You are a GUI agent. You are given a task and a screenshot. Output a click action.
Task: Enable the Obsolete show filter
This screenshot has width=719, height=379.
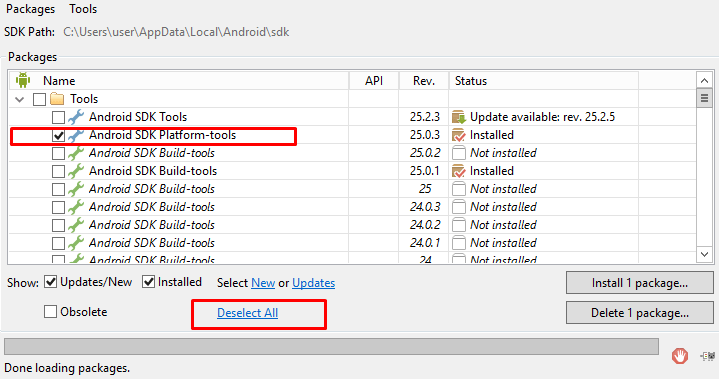[50, 312]
